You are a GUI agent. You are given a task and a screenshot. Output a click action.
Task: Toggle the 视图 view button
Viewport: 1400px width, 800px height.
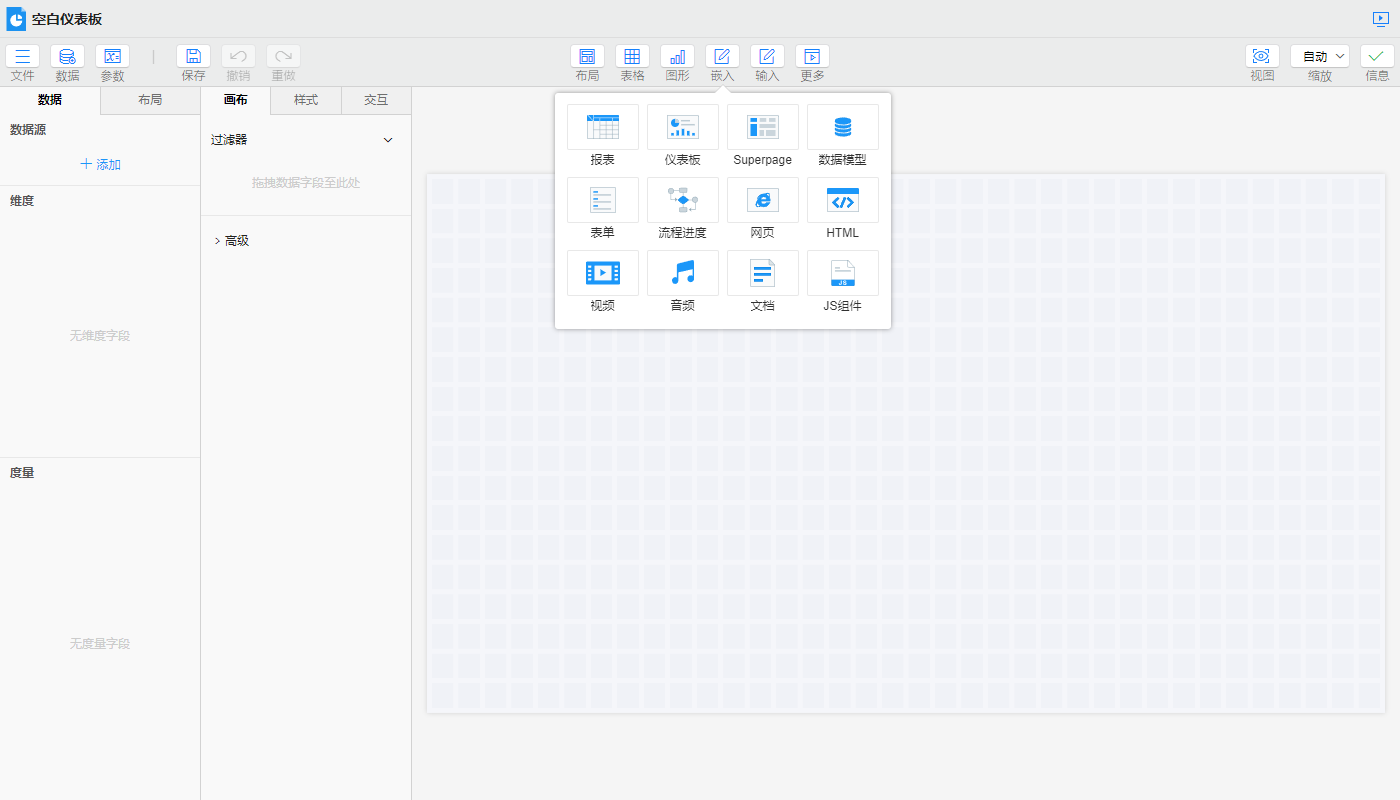[x=1261, y=57]
